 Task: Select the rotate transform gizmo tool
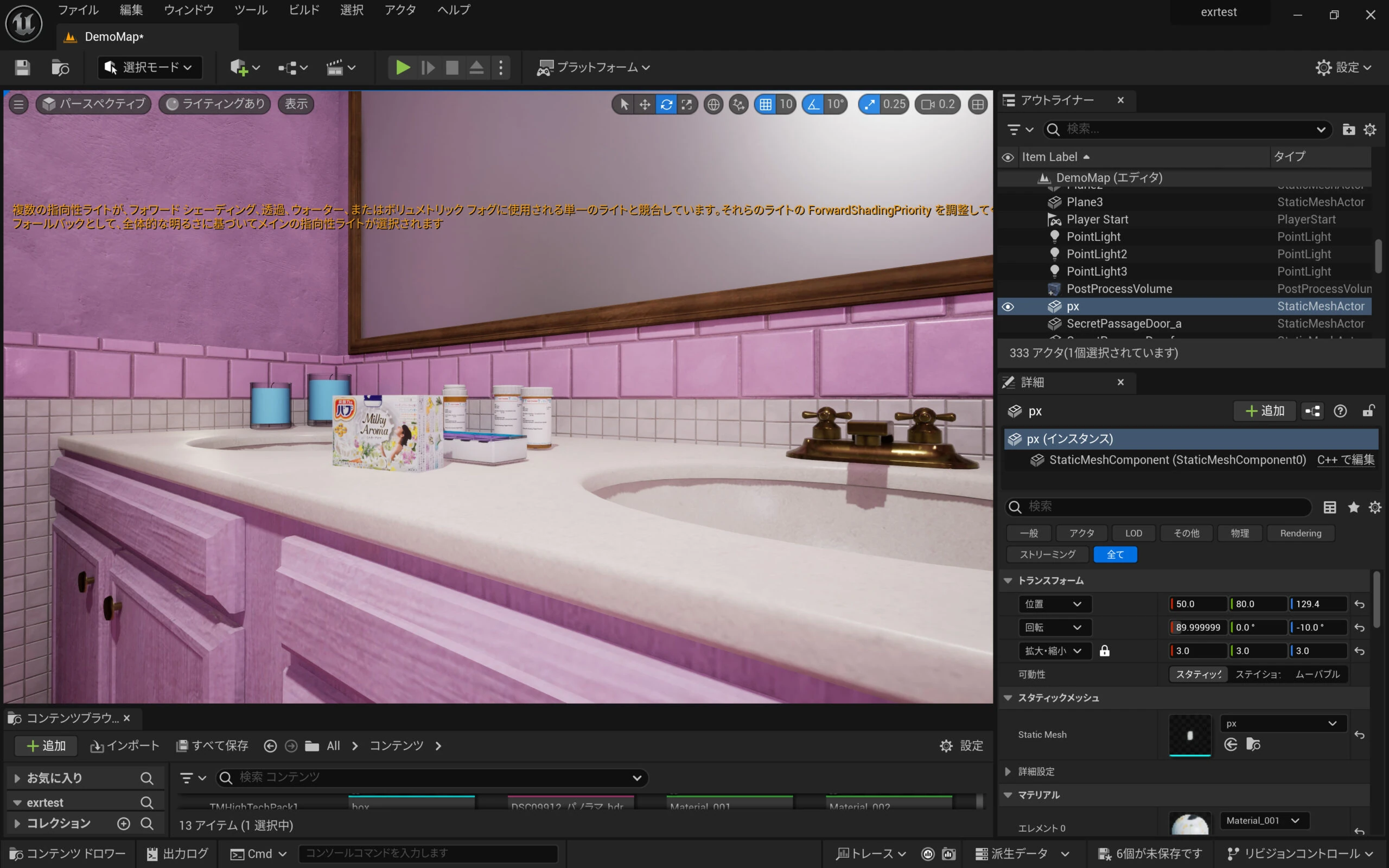click(x=666, y=104)
